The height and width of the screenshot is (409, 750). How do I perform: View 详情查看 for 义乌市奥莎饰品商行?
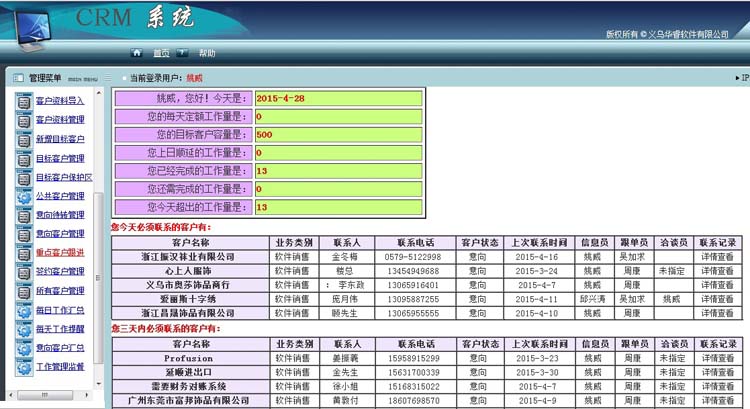717,285
